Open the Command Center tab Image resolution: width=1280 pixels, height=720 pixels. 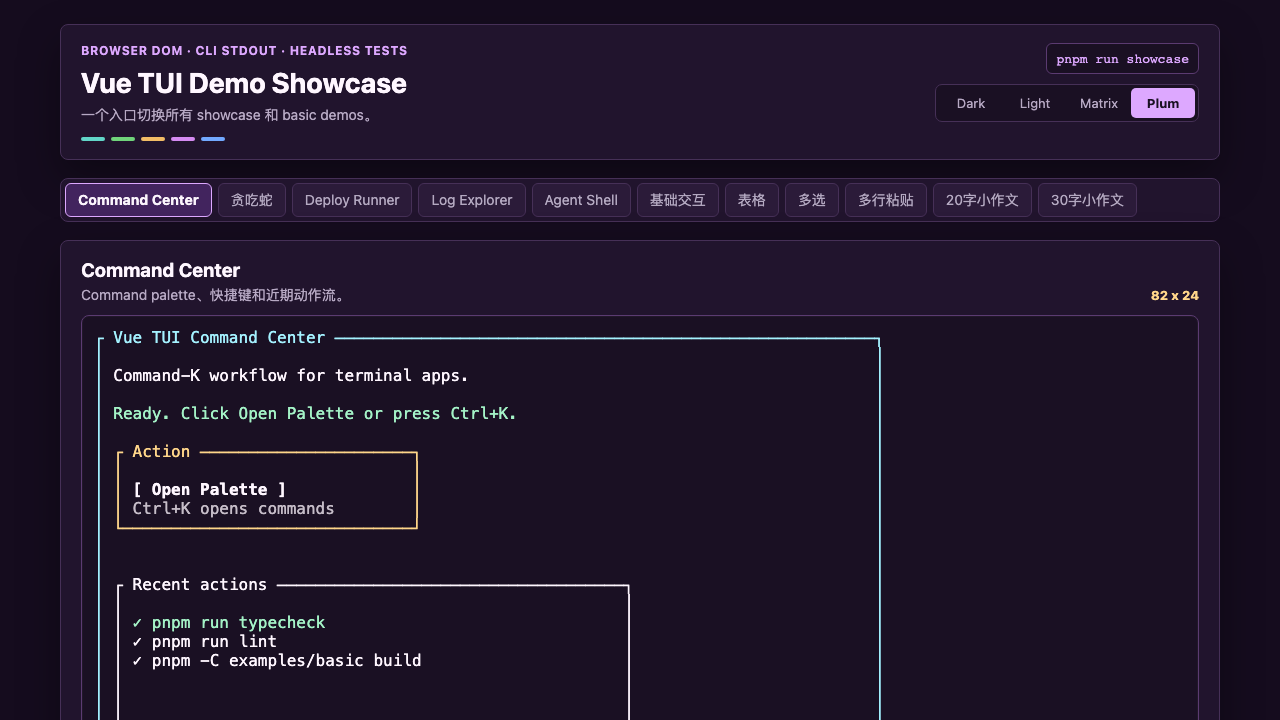(138, 200)
